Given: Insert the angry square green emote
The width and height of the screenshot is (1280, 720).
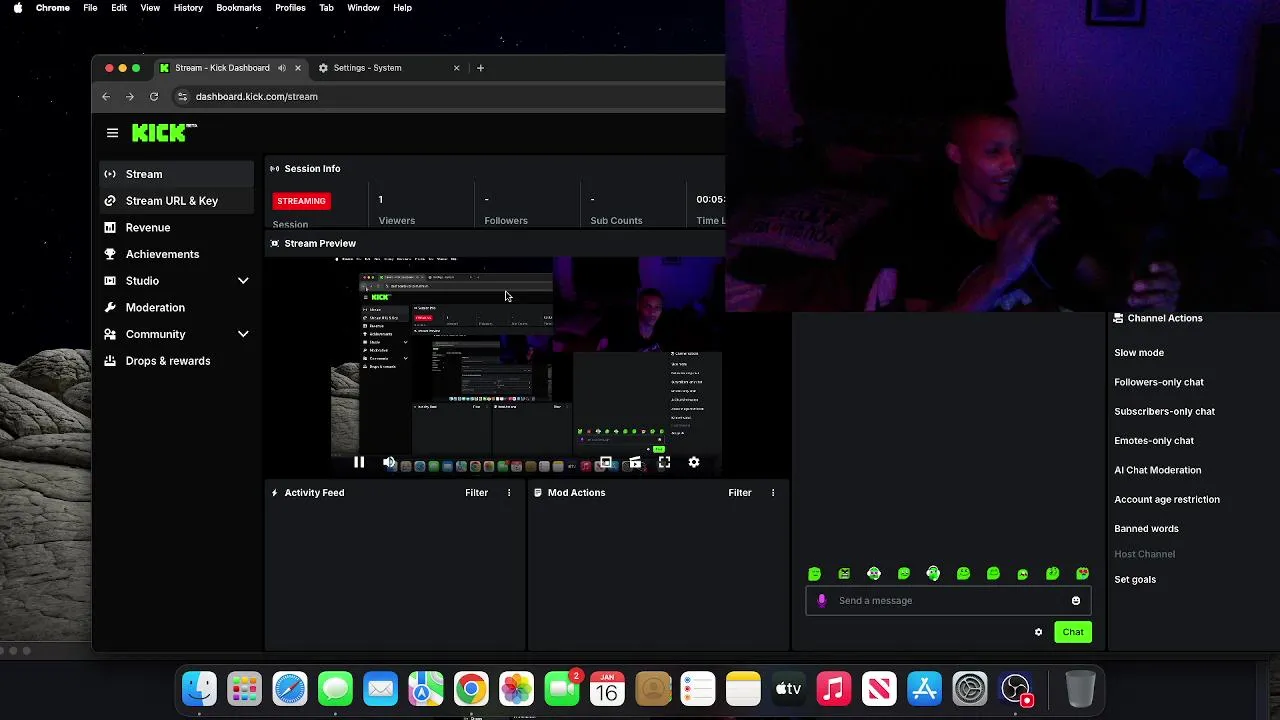Looking at the screenshot, I should (x=844, y=574).
